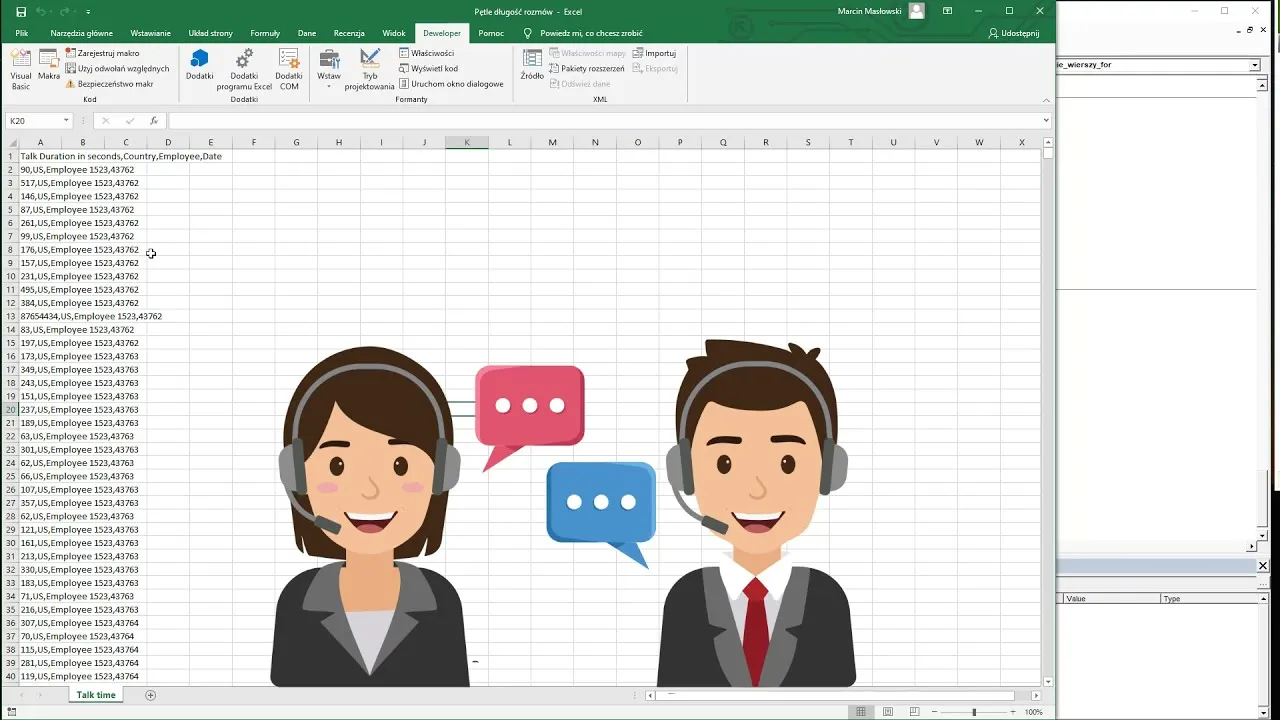
Task: Collapse the ribbon
Action: (1046, 100)
